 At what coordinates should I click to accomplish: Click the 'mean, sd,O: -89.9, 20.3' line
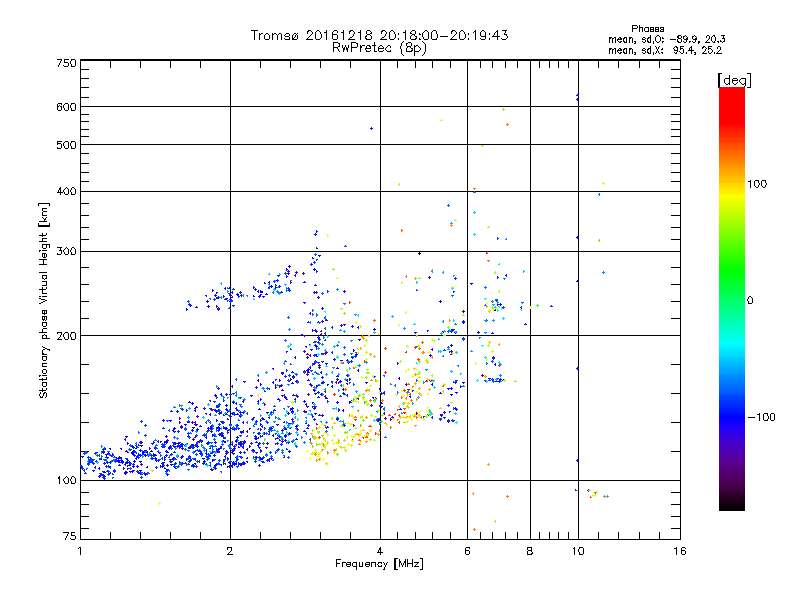click(666, 39)
